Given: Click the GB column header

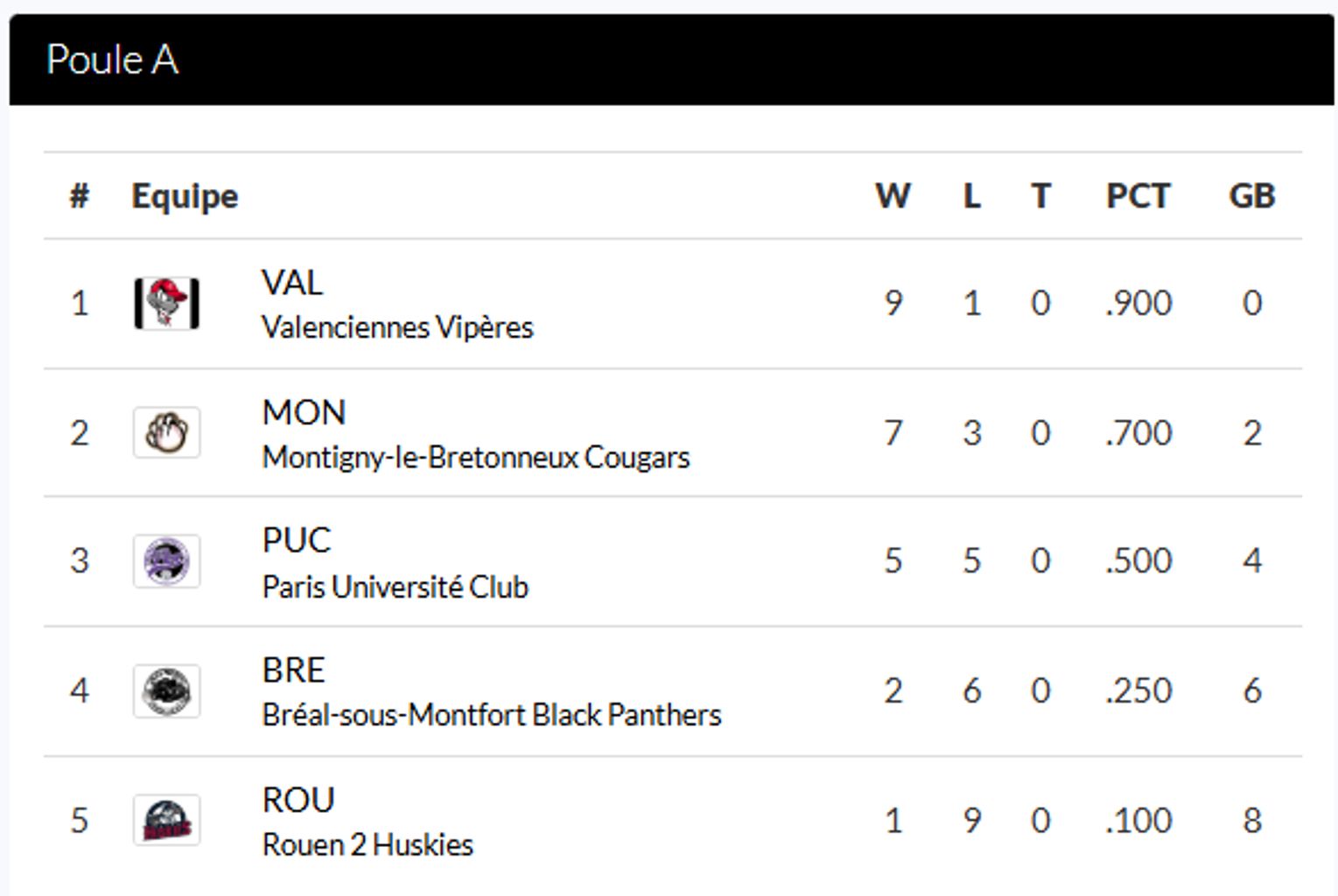Looking at the screenshot, I should point(1251,196).
